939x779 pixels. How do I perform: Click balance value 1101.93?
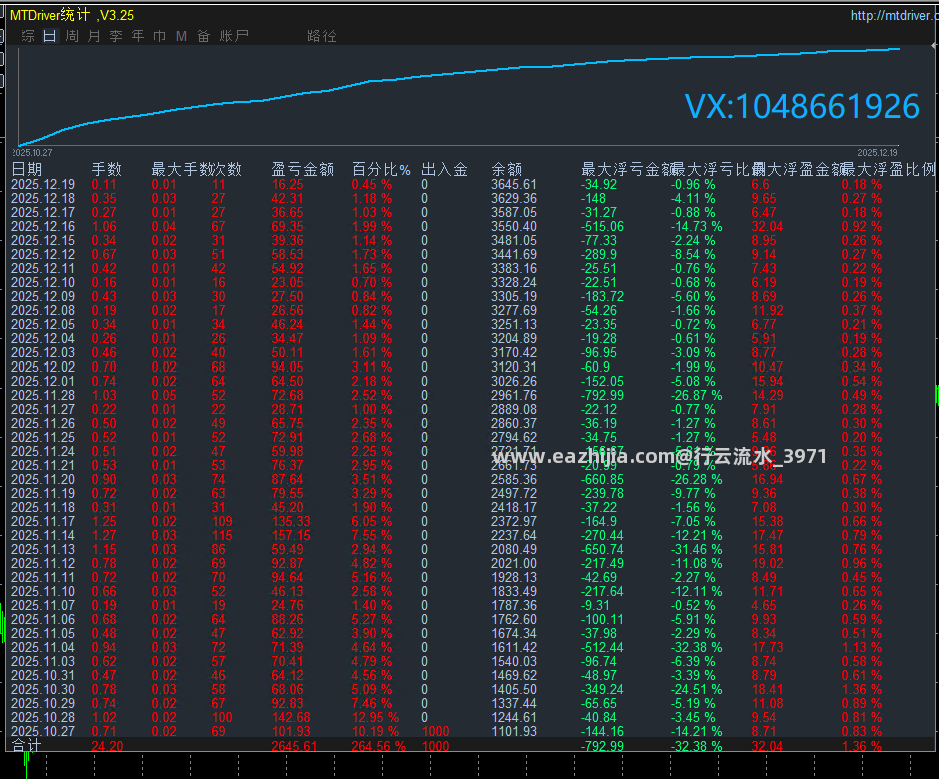coord(514,731)
